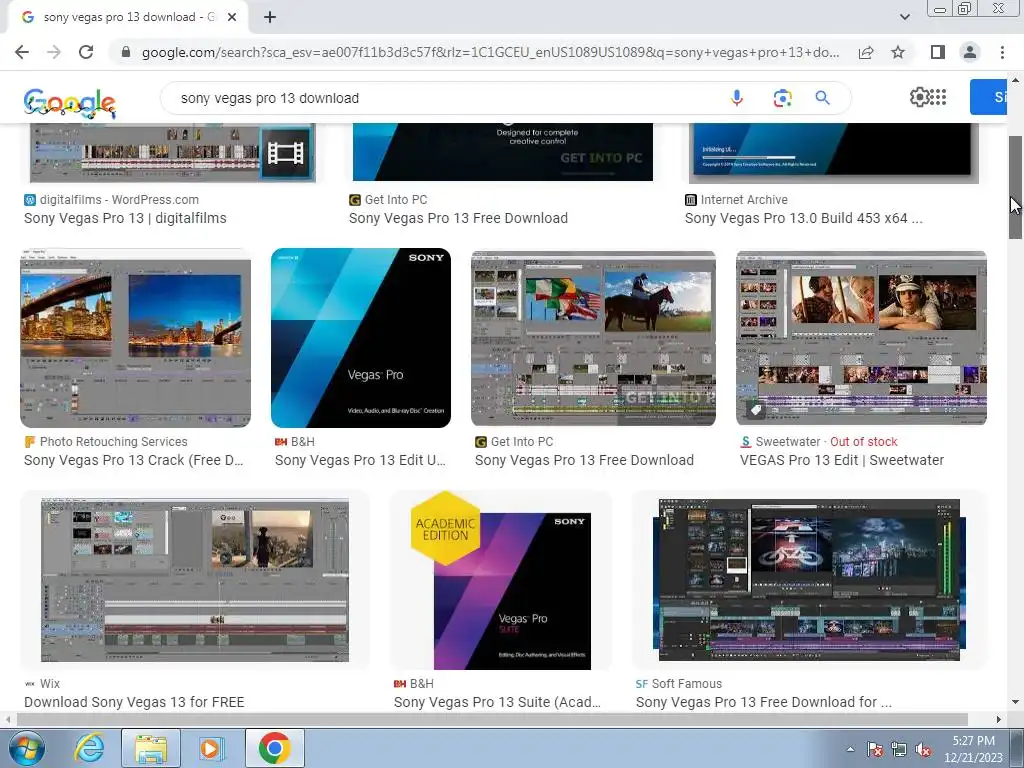The width and height of the screenshot is (1024, 768).
Task: Start voice search with microphone
Action: [737, 98]
